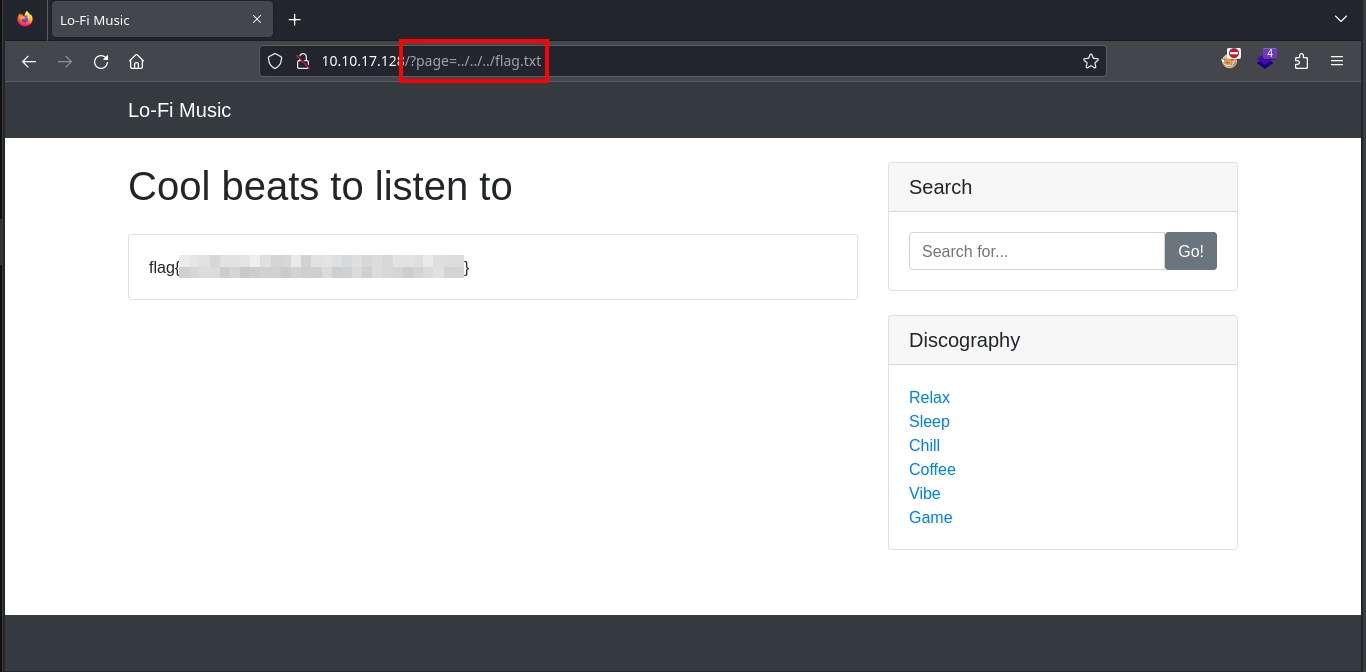Viewport: 1366px width, 672px height.
Task: Open the purple extension with badge 4
Action: (x=1266, y=60)
